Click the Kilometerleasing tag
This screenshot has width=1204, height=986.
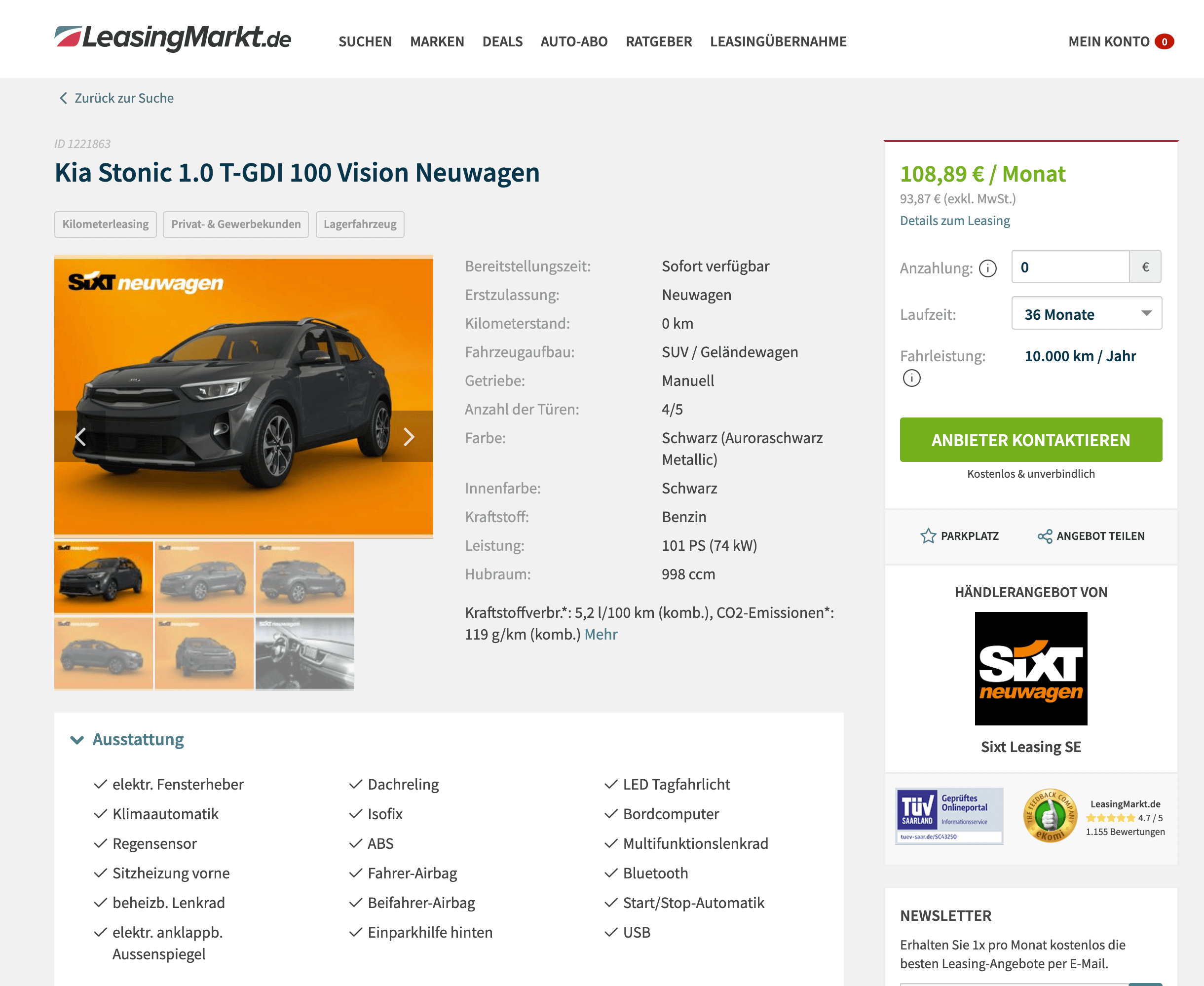click(105, 225)
